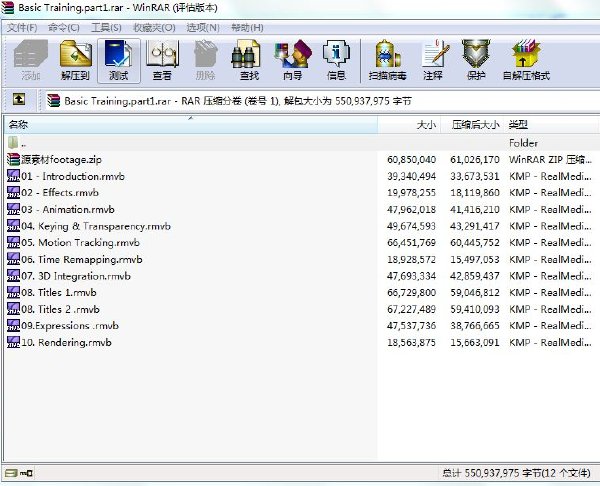Click the 解压到 (Extract To) toolbar icon

(x=75, y=60)
